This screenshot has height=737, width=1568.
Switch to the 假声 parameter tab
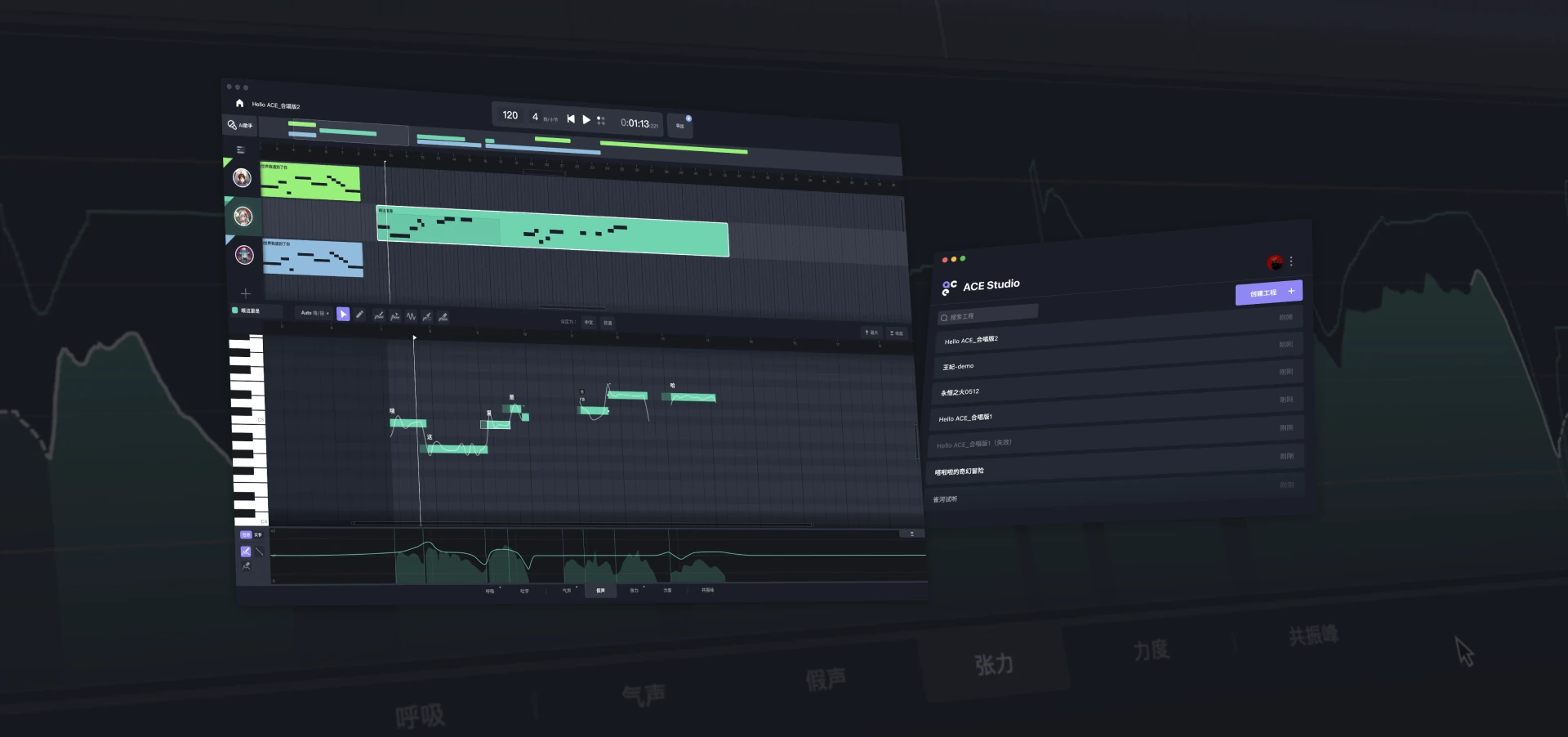tap(600, 590)
